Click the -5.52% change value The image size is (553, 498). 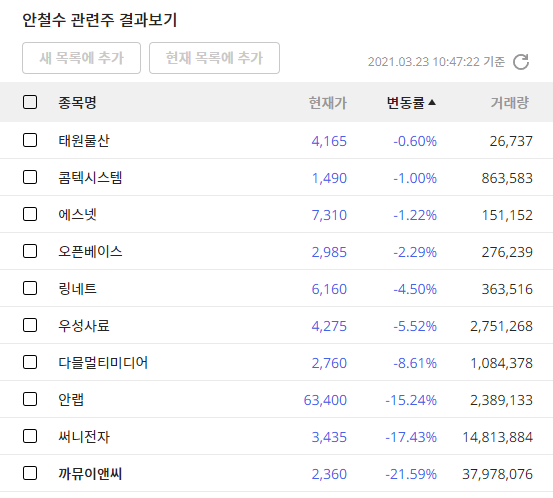(415, 327)
